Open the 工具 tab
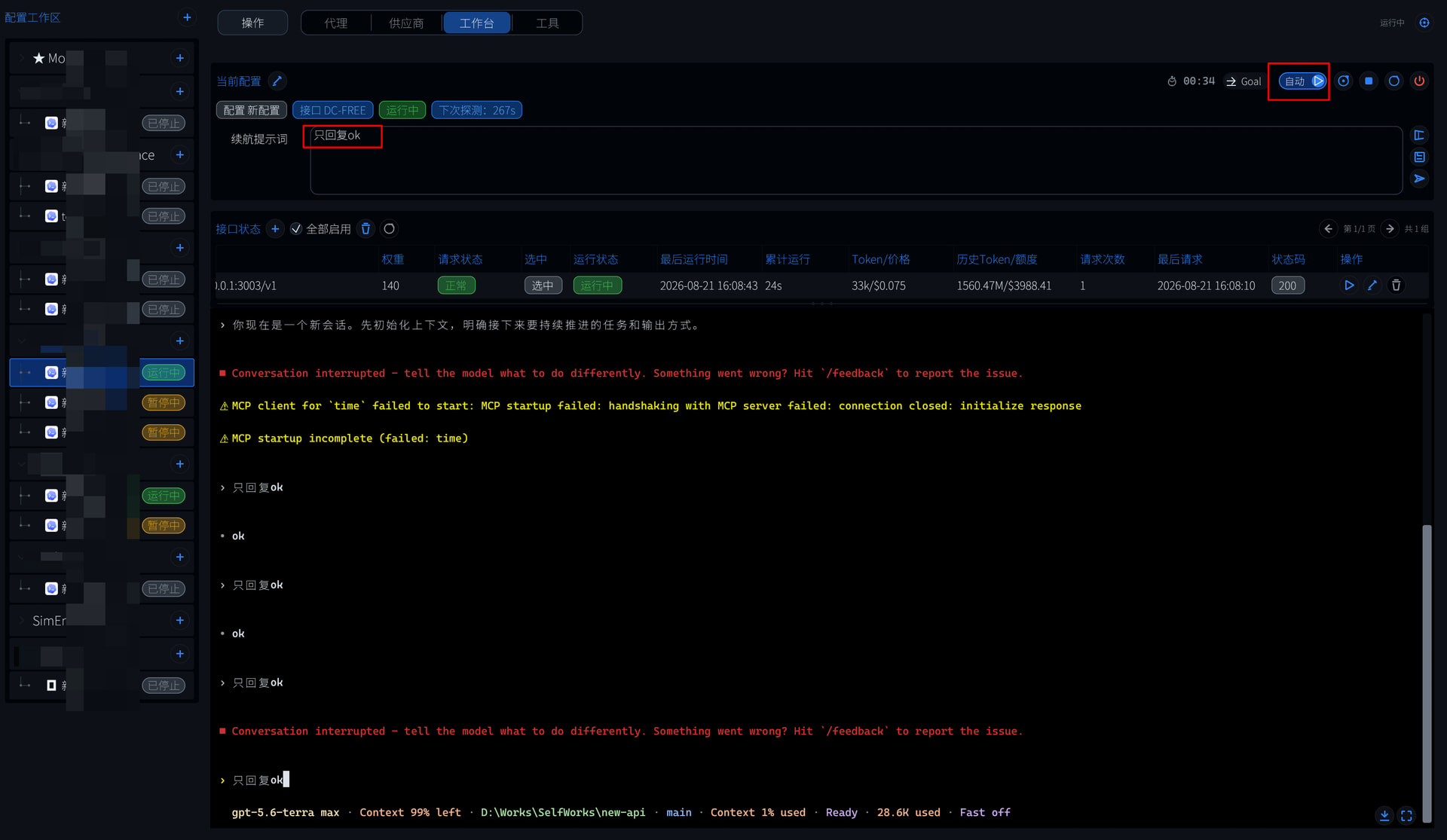1447x840 pixels. (x=547, y=23)
